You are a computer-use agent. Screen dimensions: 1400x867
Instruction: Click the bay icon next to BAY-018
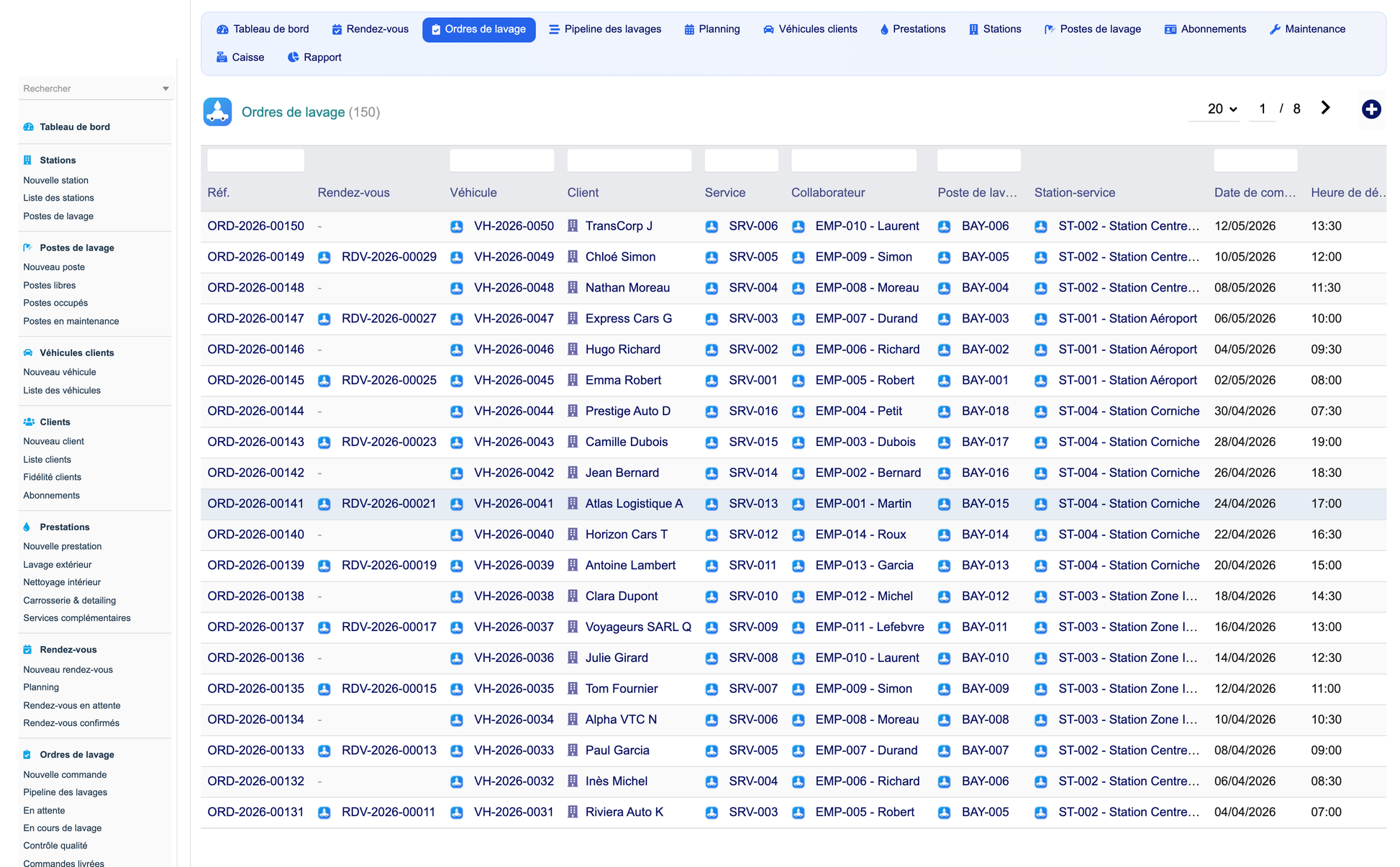point(945,412)
